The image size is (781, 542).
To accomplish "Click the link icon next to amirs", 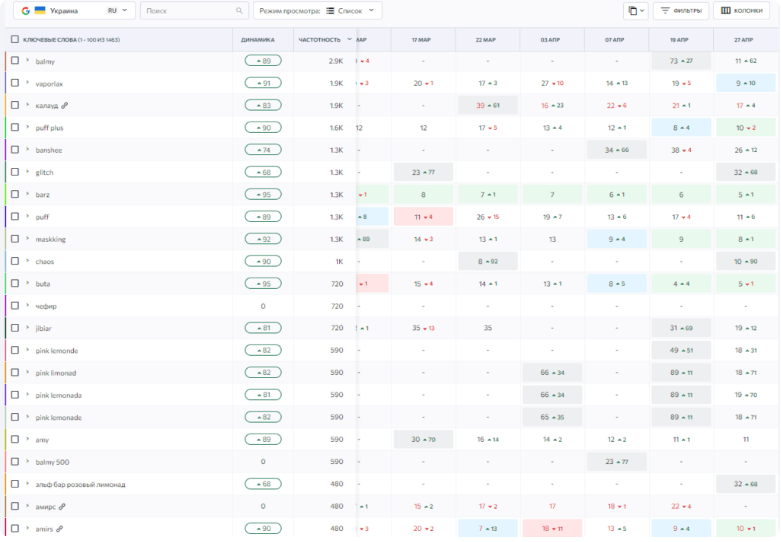I will click(59, 529).
